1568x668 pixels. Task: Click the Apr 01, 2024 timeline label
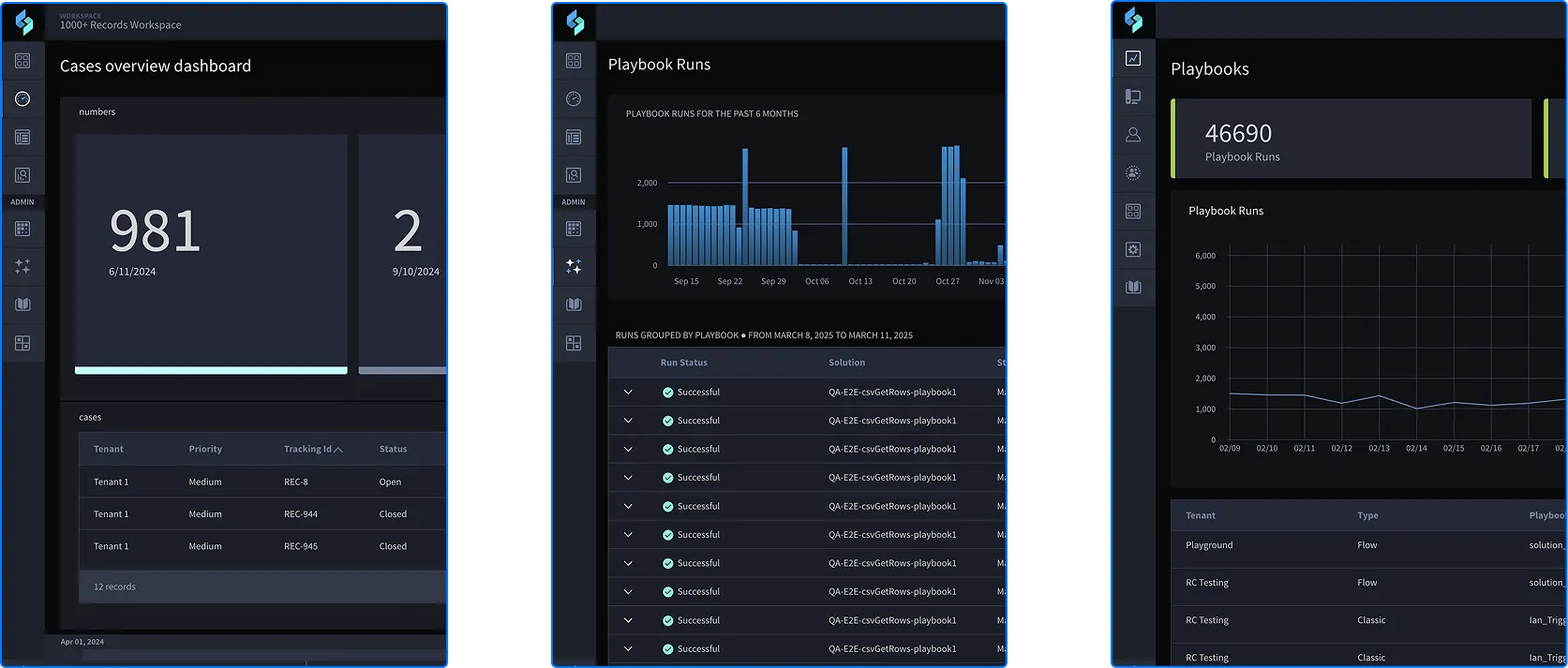click(x=82, y=642)
